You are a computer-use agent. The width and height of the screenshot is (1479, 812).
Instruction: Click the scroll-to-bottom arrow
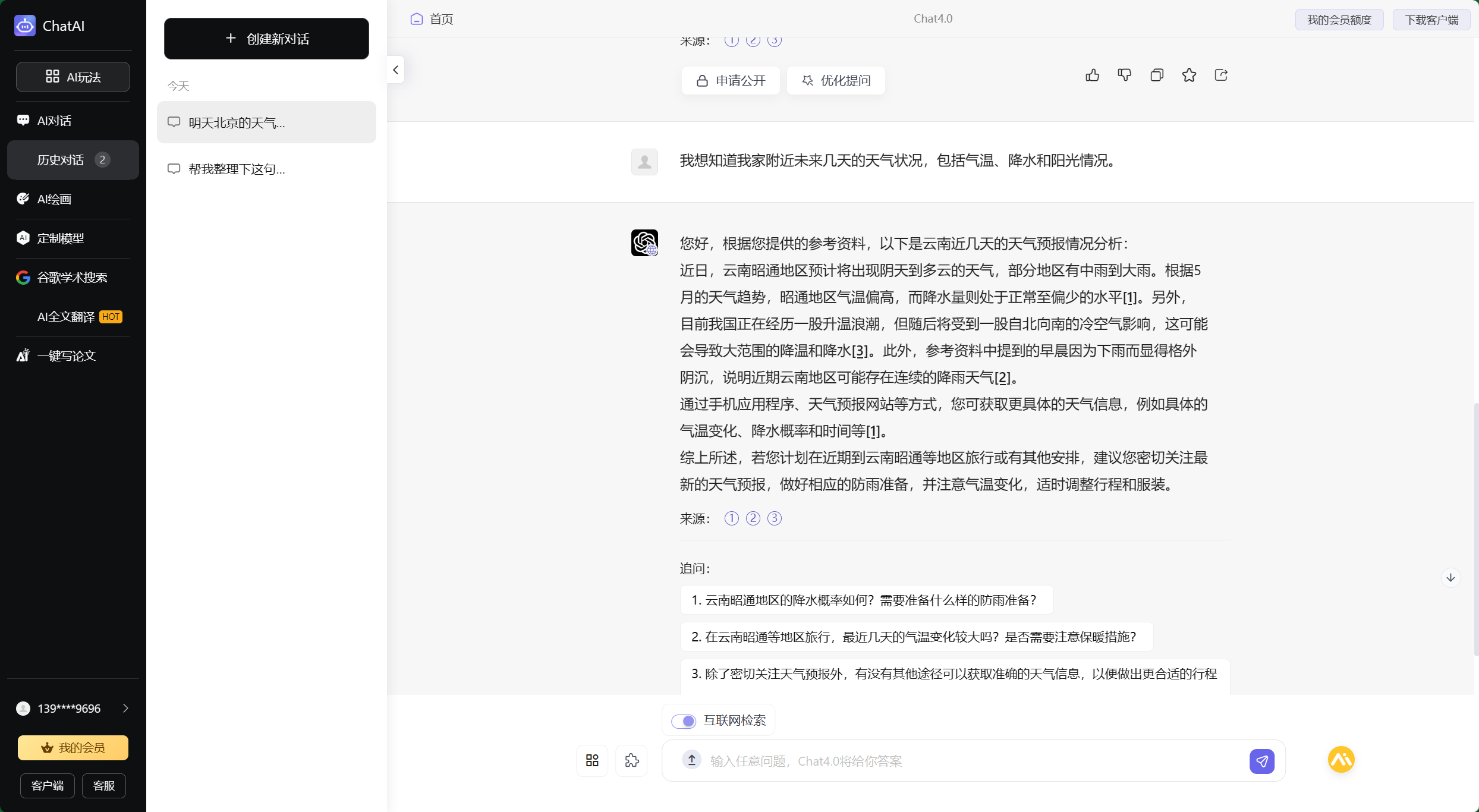coord(1451,577)
